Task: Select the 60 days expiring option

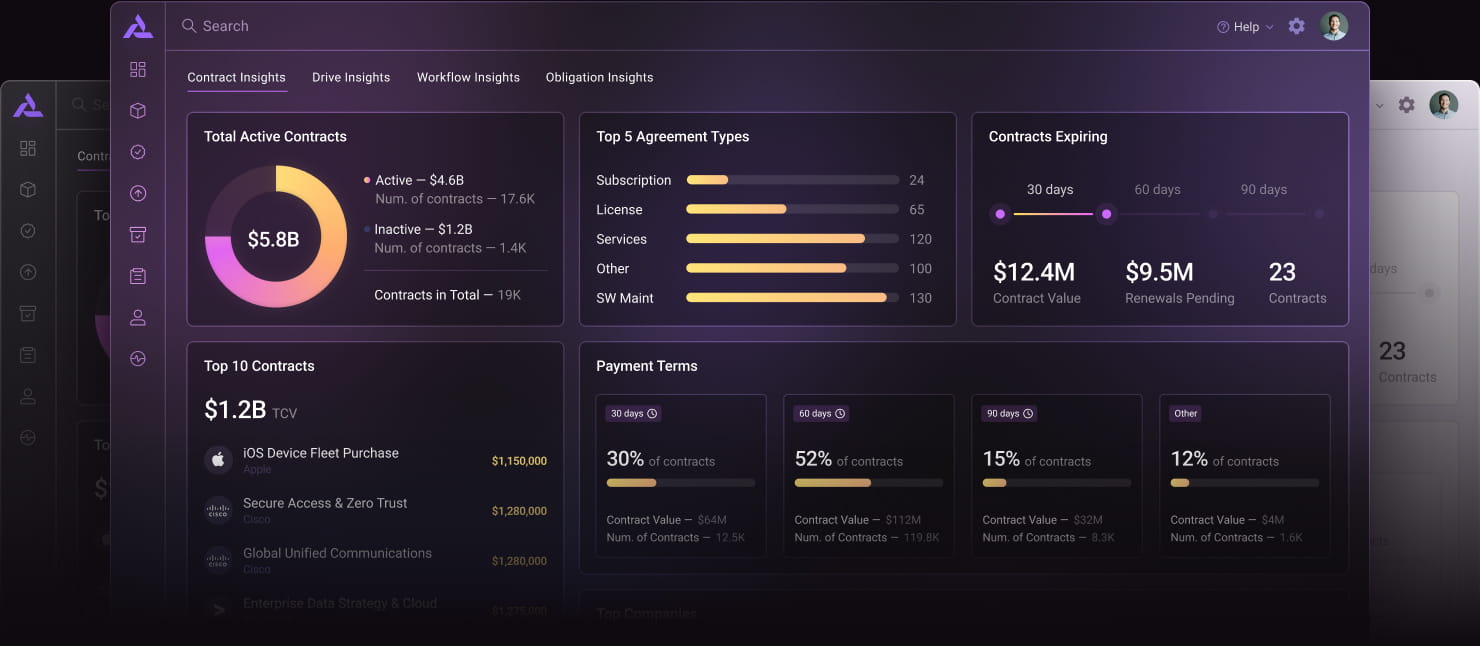Action: (1157, 190)
